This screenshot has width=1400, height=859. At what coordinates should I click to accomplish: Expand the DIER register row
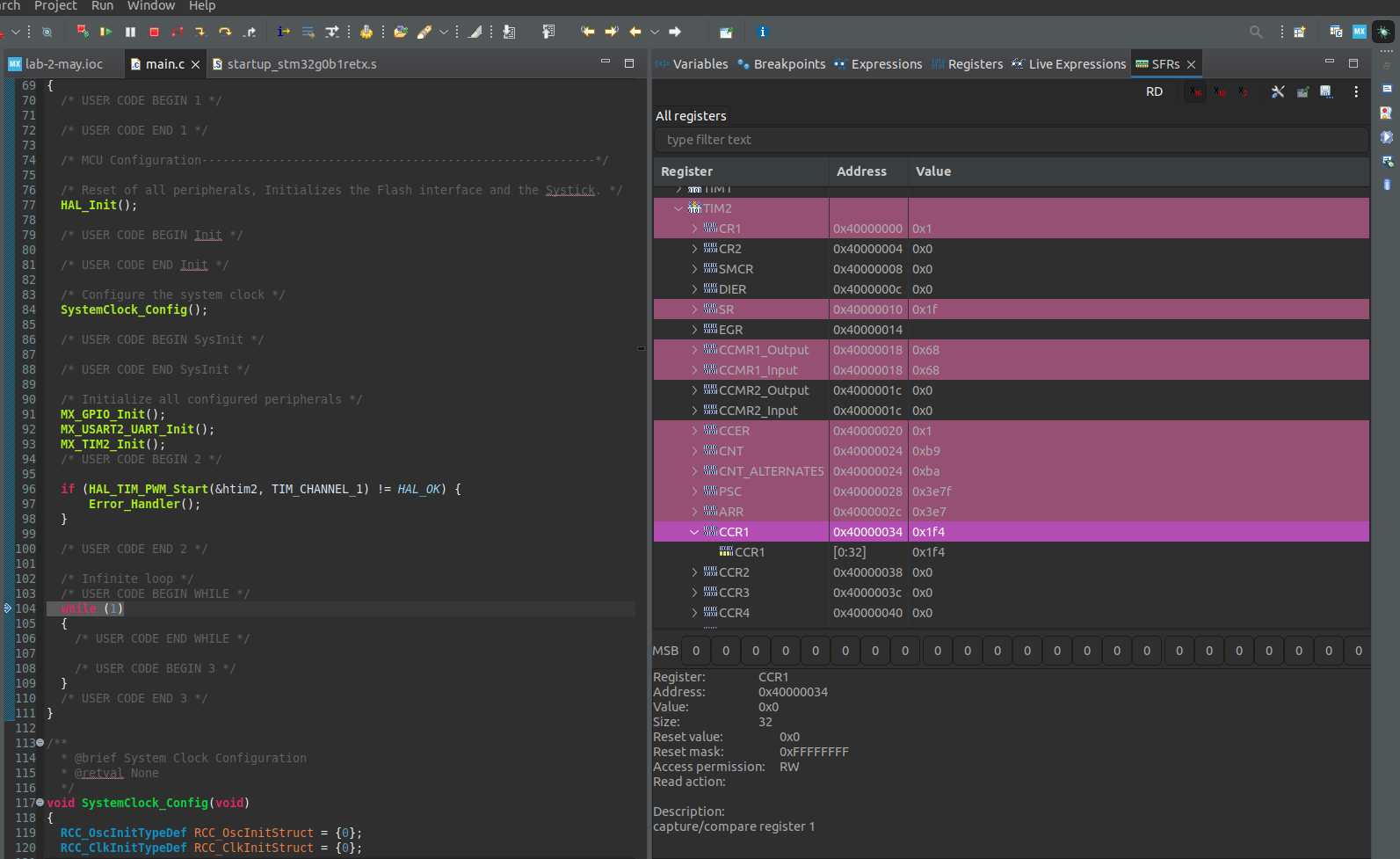point(694,289)
